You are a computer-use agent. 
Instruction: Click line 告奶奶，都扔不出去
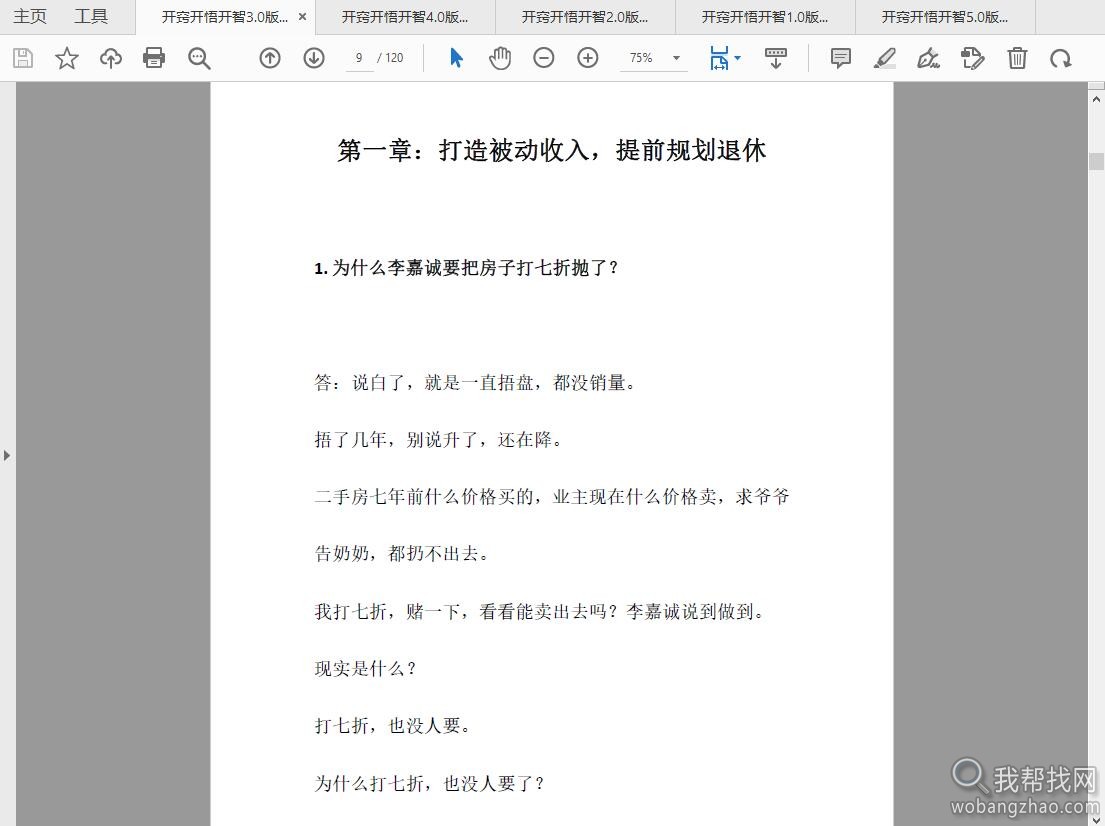coord(402,554)
